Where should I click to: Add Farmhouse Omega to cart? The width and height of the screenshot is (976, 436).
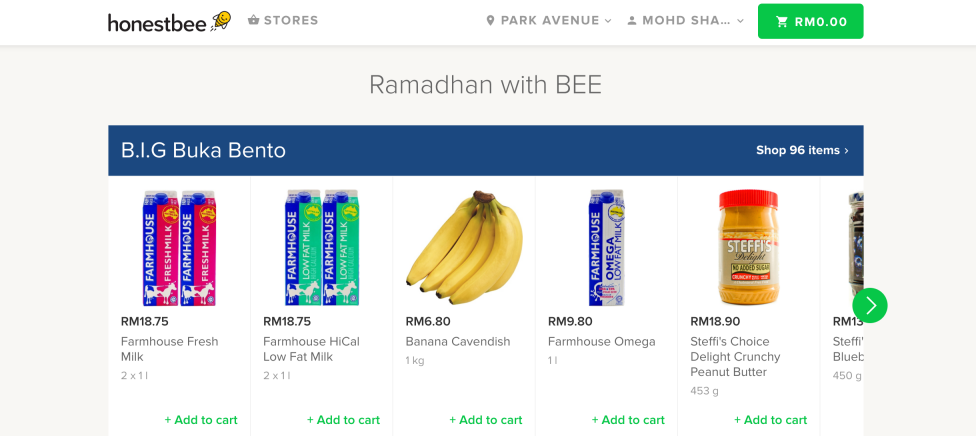(x=628, y=420)
